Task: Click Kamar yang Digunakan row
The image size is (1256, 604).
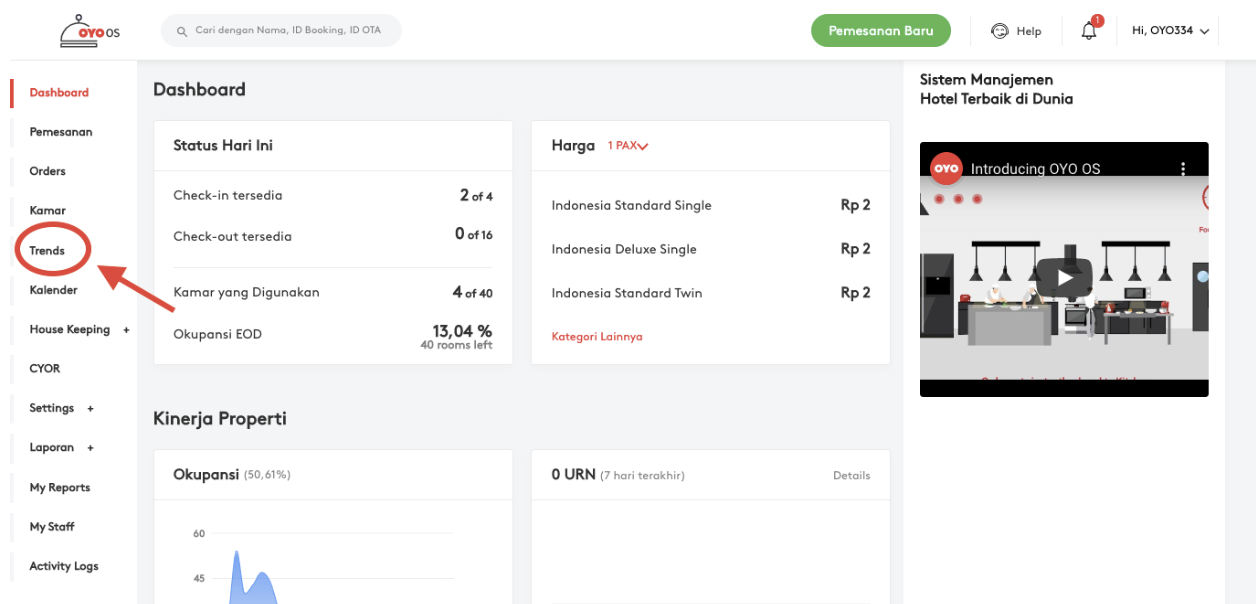Action: 333,293
